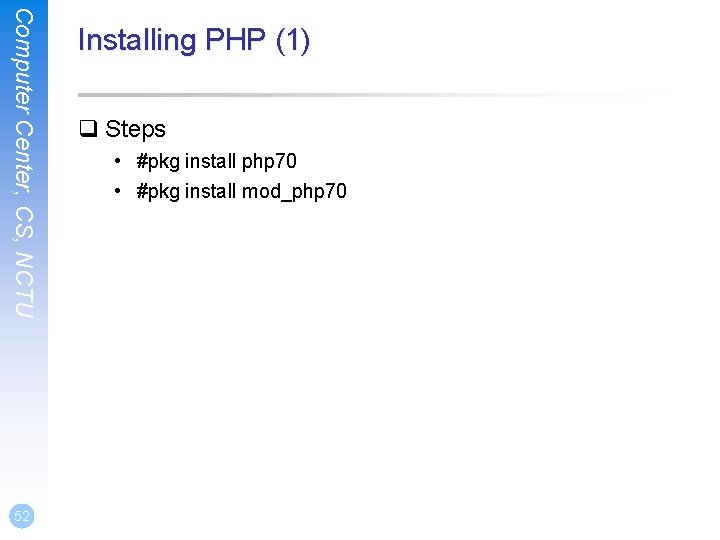Click the gray horizontal divider under the title
The width and height of the screenshot is (720, 540).
pos(374,95)
